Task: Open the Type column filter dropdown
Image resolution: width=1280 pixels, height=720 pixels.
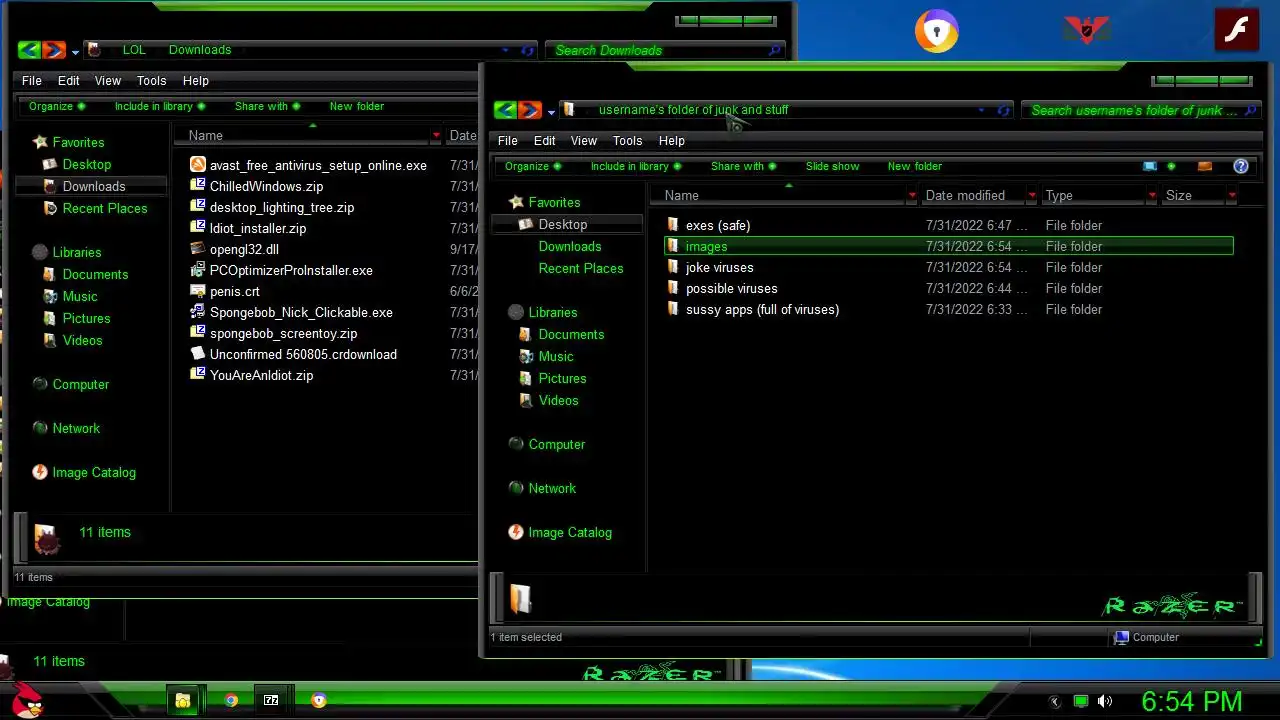Action: [1152, 196]
